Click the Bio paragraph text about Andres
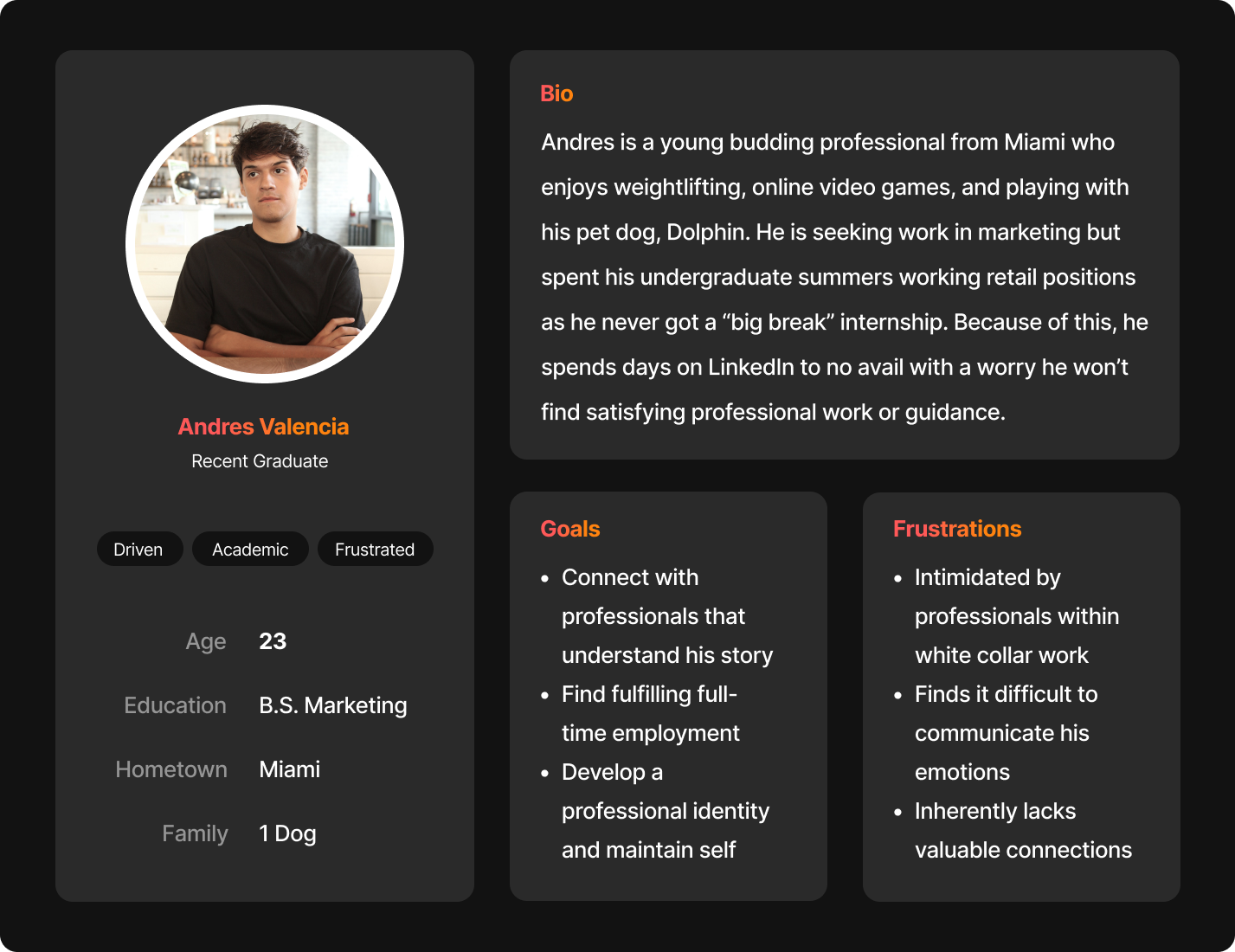The height and width of the screenshot is (952, 1235). [x=845, y=277]
